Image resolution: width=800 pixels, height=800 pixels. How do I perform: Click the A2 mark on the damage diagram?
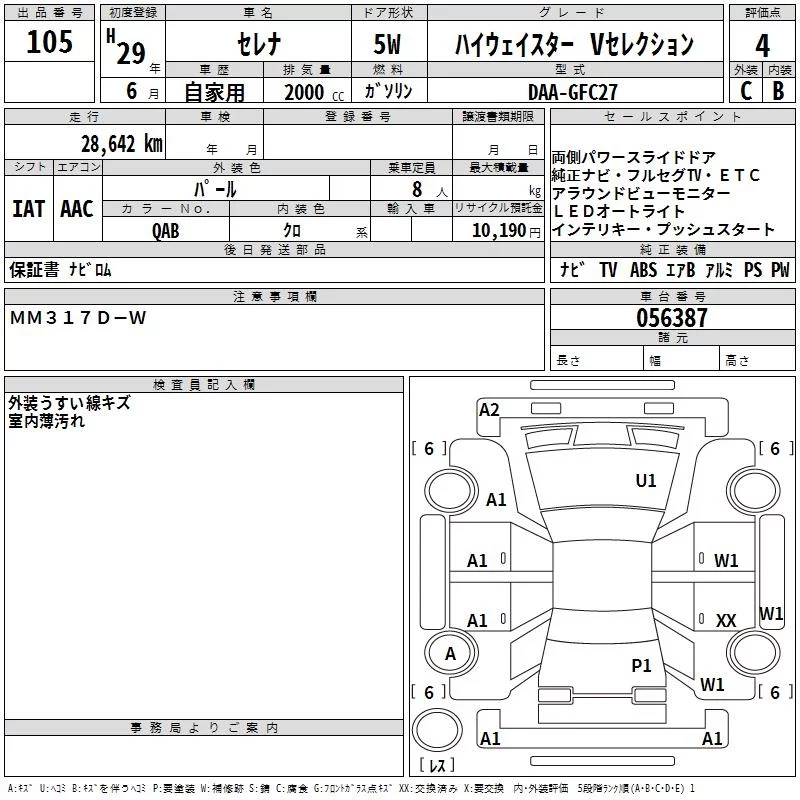coord(489,410)
